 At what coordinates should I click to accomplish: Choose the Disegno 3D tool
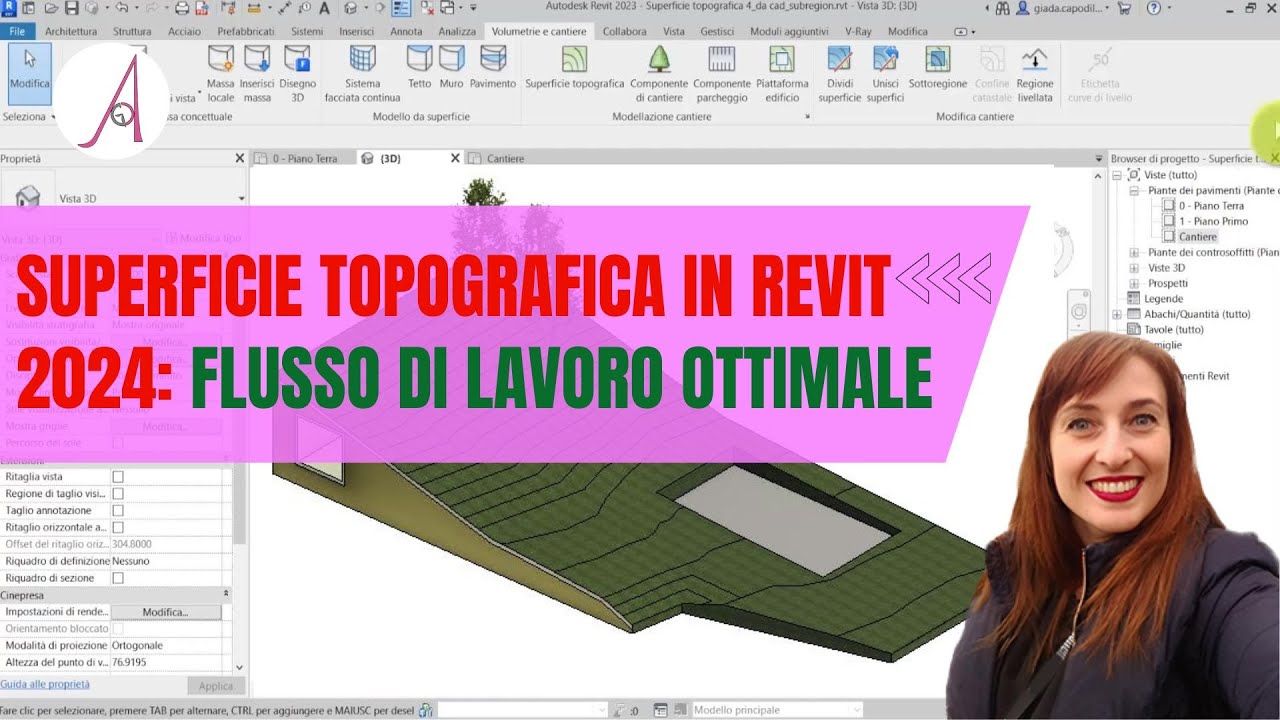click(x=297, y=74)
